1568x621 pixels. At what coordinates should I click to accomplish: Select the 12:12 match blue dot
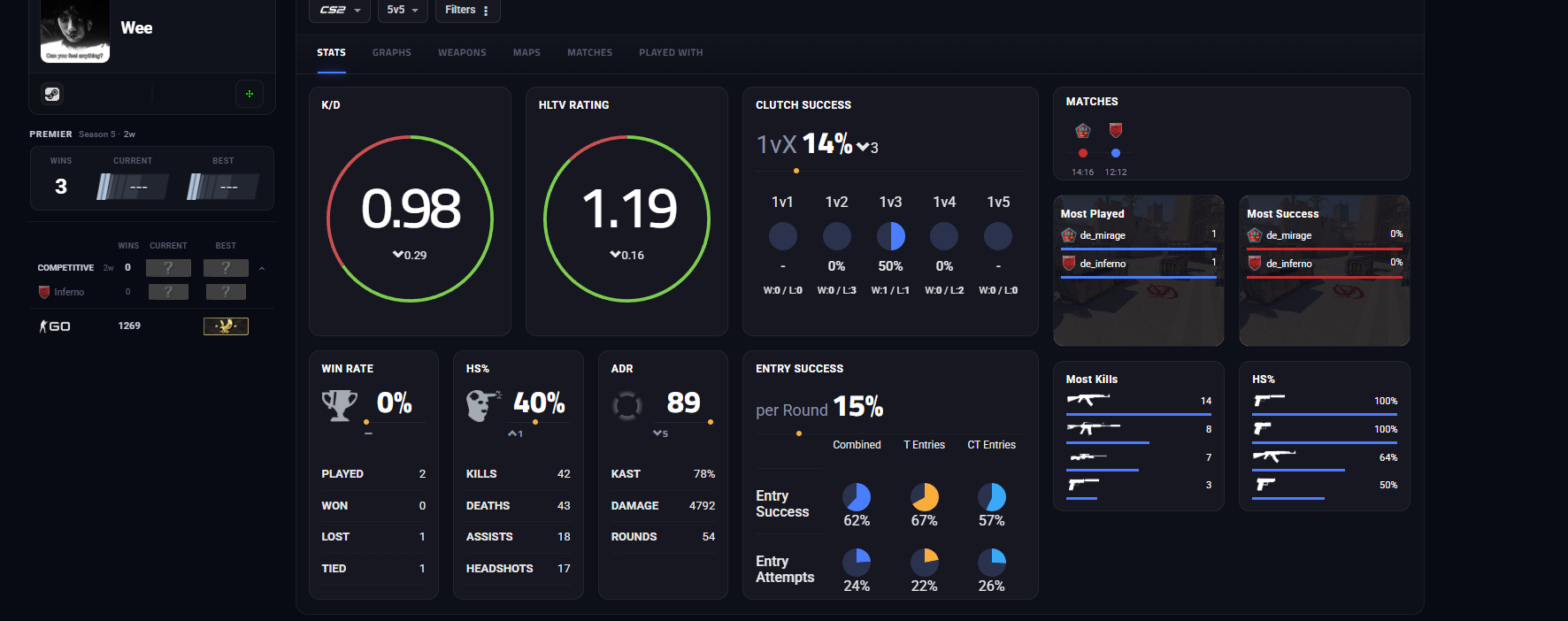(x=1116, y=153)
